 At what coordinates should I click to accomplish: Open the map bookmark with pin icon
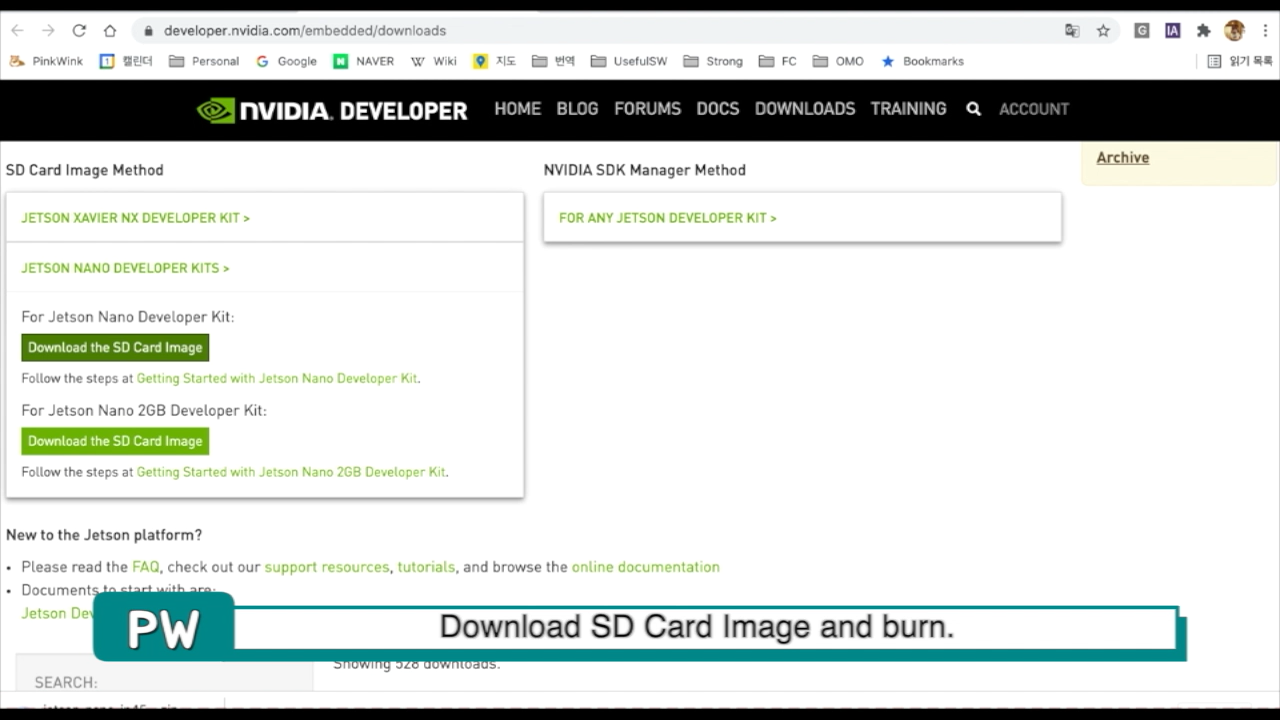click(x=494, y=61)
